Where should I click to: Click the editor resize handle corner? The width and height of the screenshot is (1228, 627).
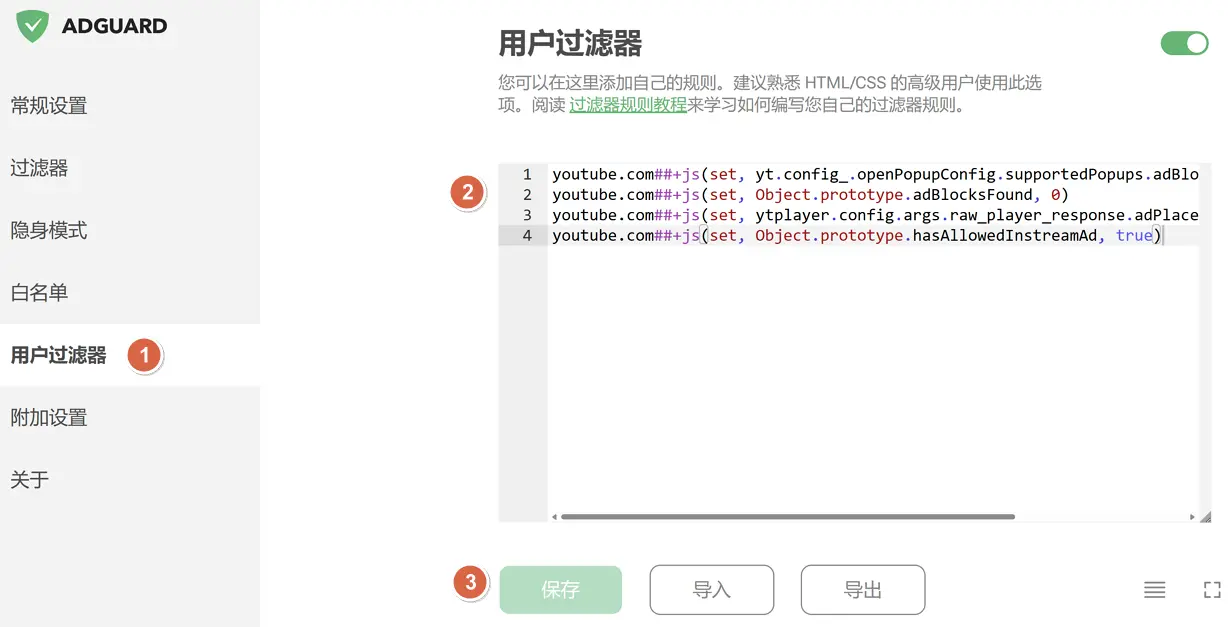click(1205, 517)
